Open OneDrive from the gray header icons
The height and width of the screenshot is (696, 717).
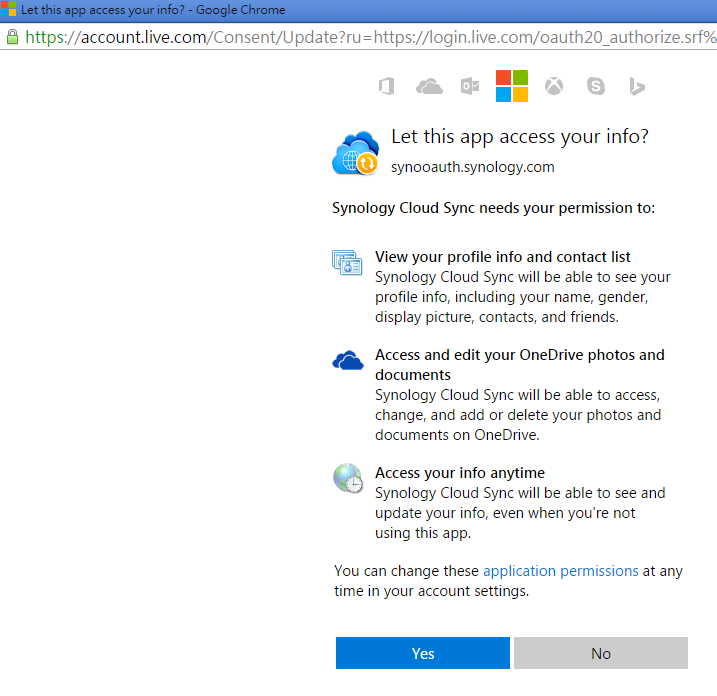pos(429,87)
